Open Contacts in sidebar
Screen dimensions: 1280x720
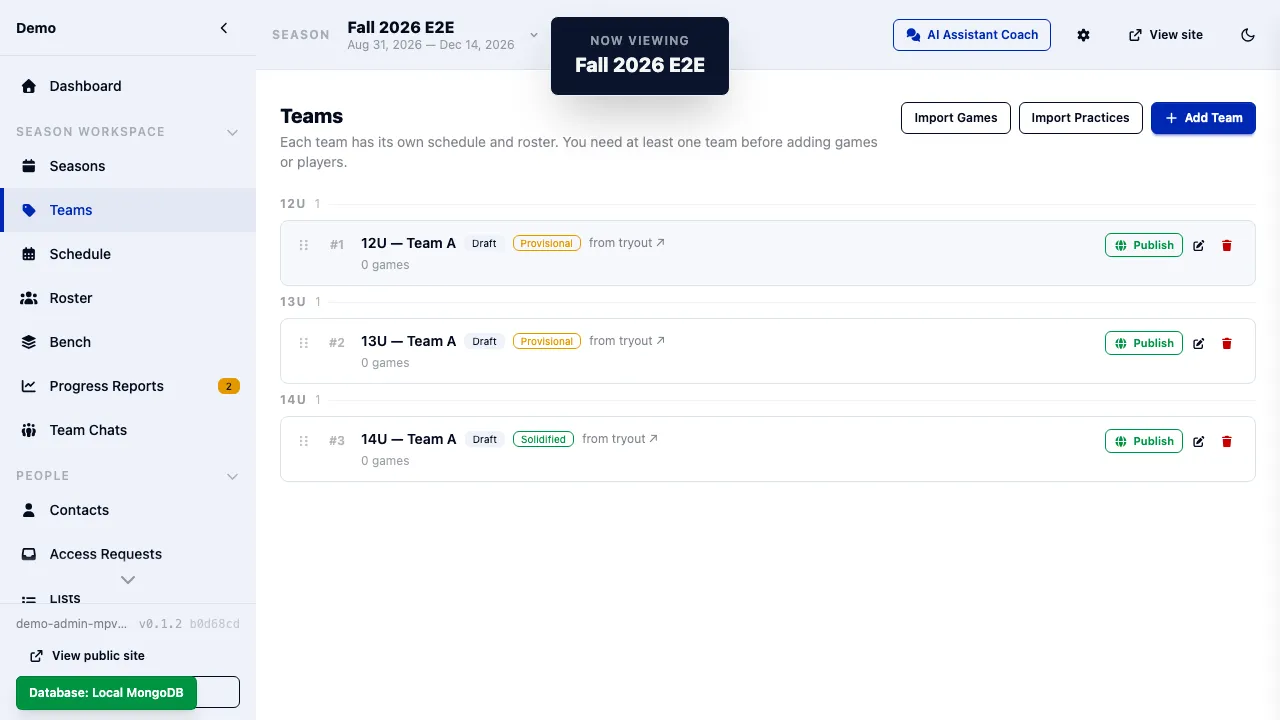[128, 510]
